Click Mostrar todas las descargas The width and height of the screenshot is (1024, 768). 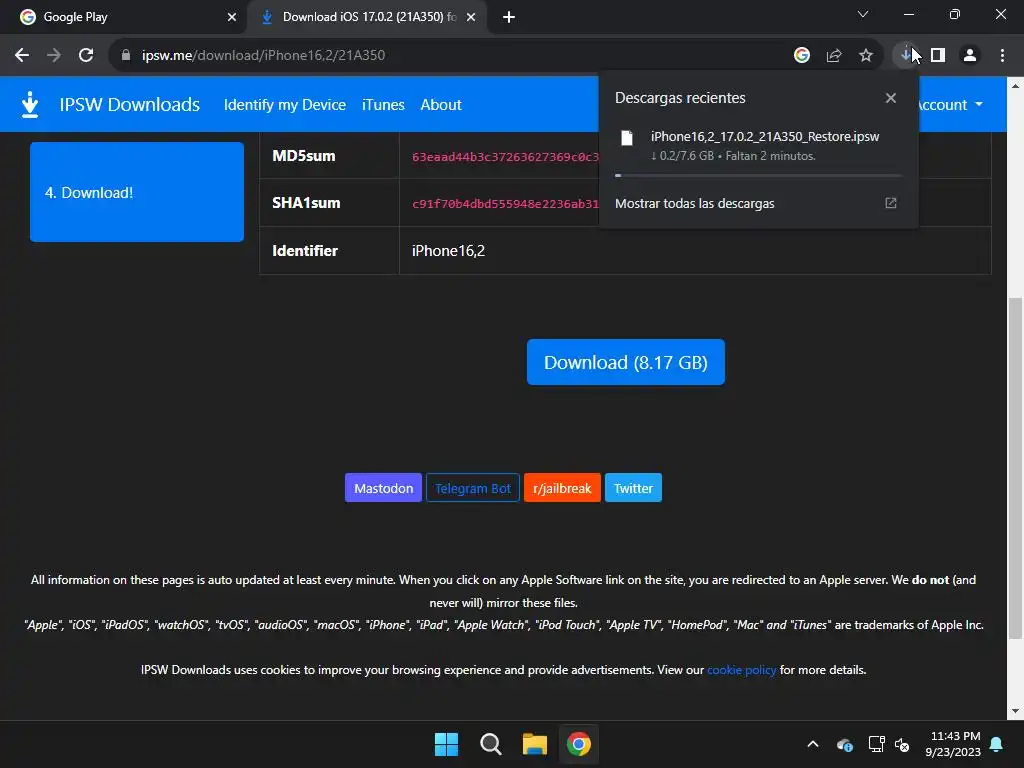coord(695,204)
